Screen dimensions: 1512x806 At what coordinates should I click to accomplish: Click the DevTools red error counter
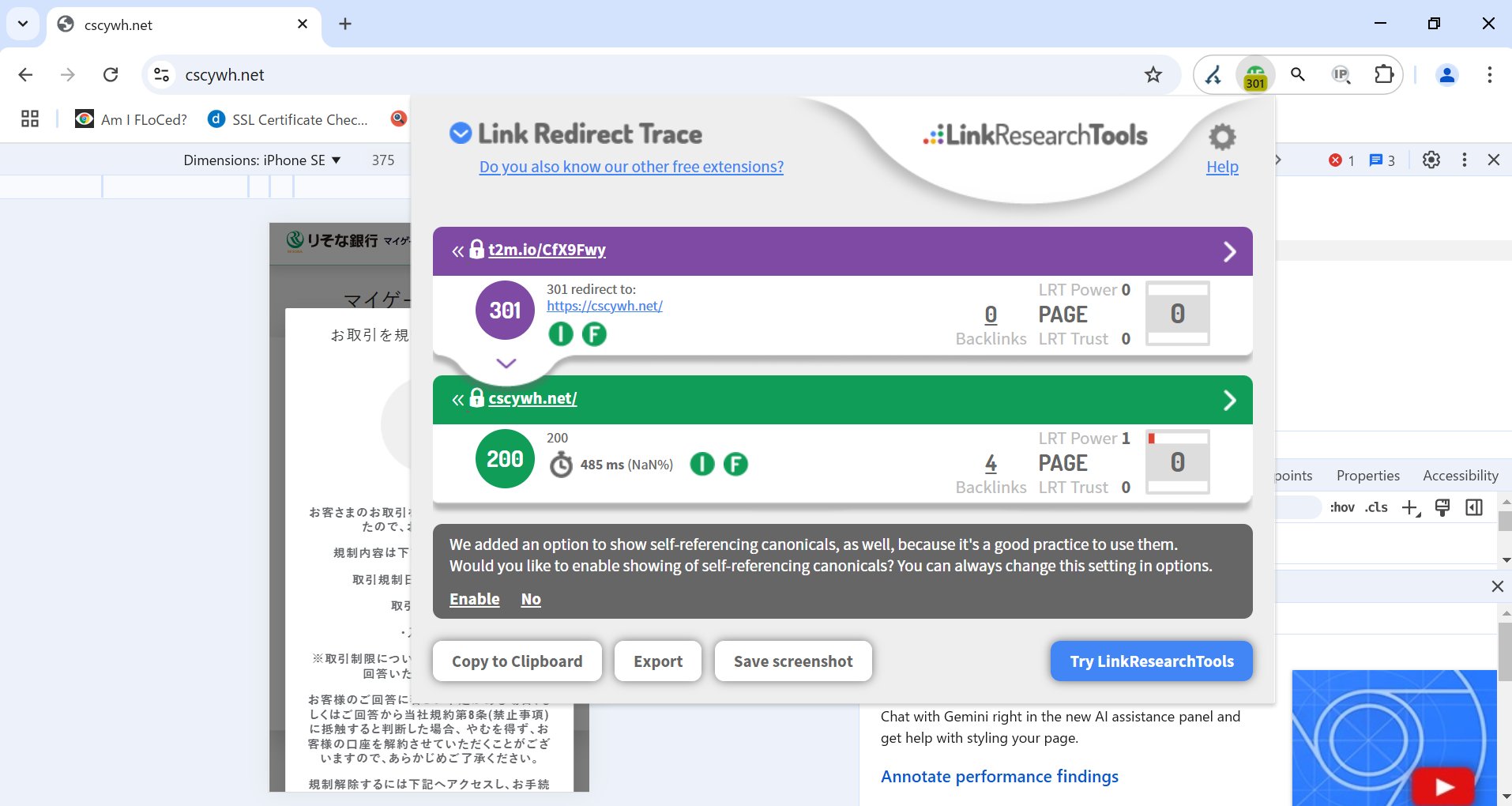(x=1342, y=160)
